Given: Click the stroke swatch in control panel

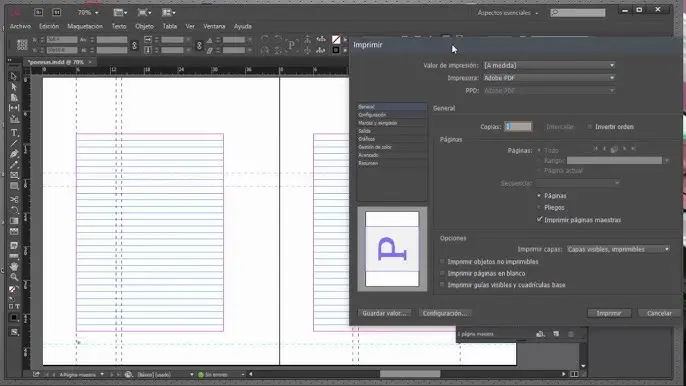Looking at the screenshot, I should coord(336,50).
